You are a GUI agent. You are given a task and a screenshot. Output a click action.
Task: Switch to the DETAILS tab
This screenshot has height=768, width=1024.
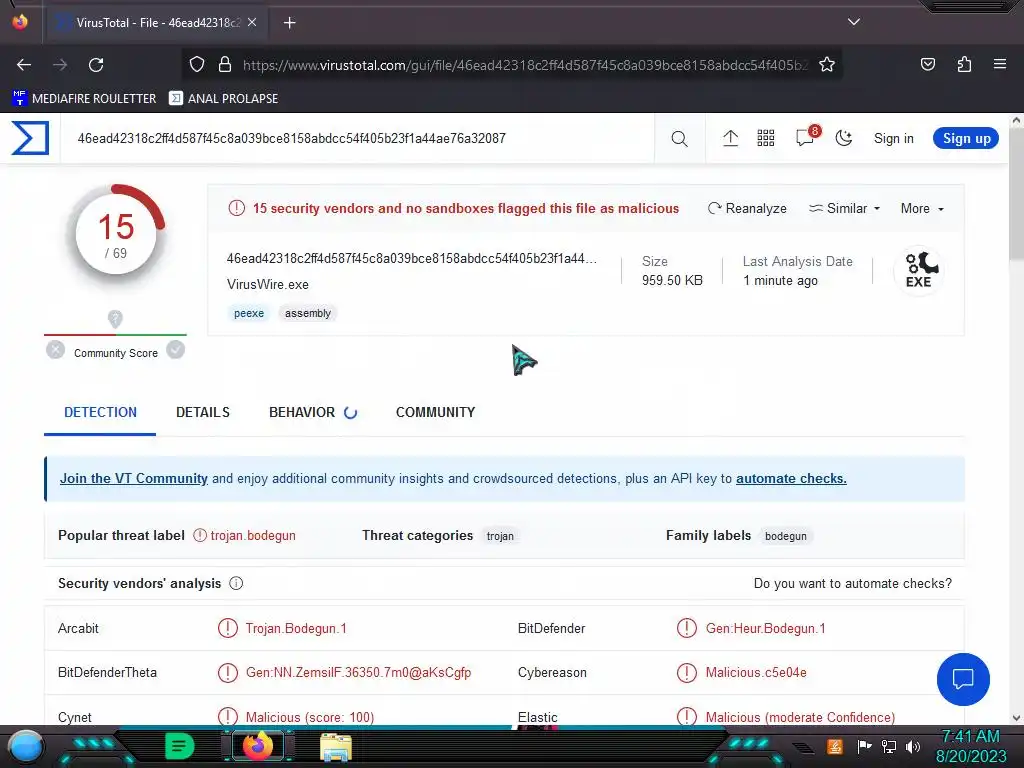[202, 413]
